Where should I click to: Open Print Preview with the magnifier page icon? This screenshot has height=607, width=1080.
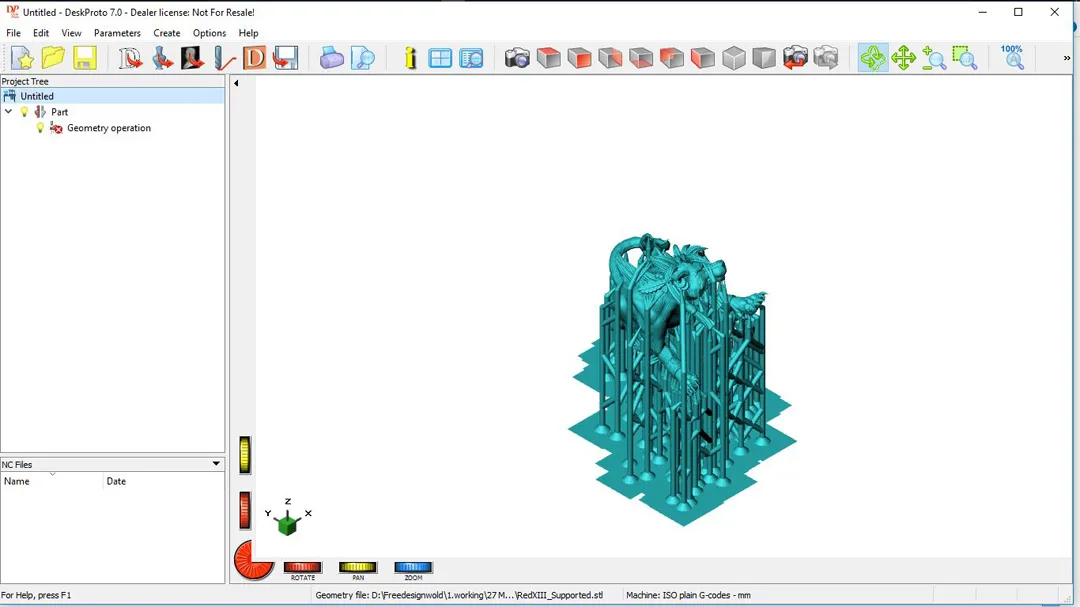pyautogui.click(x=362, y=58)
